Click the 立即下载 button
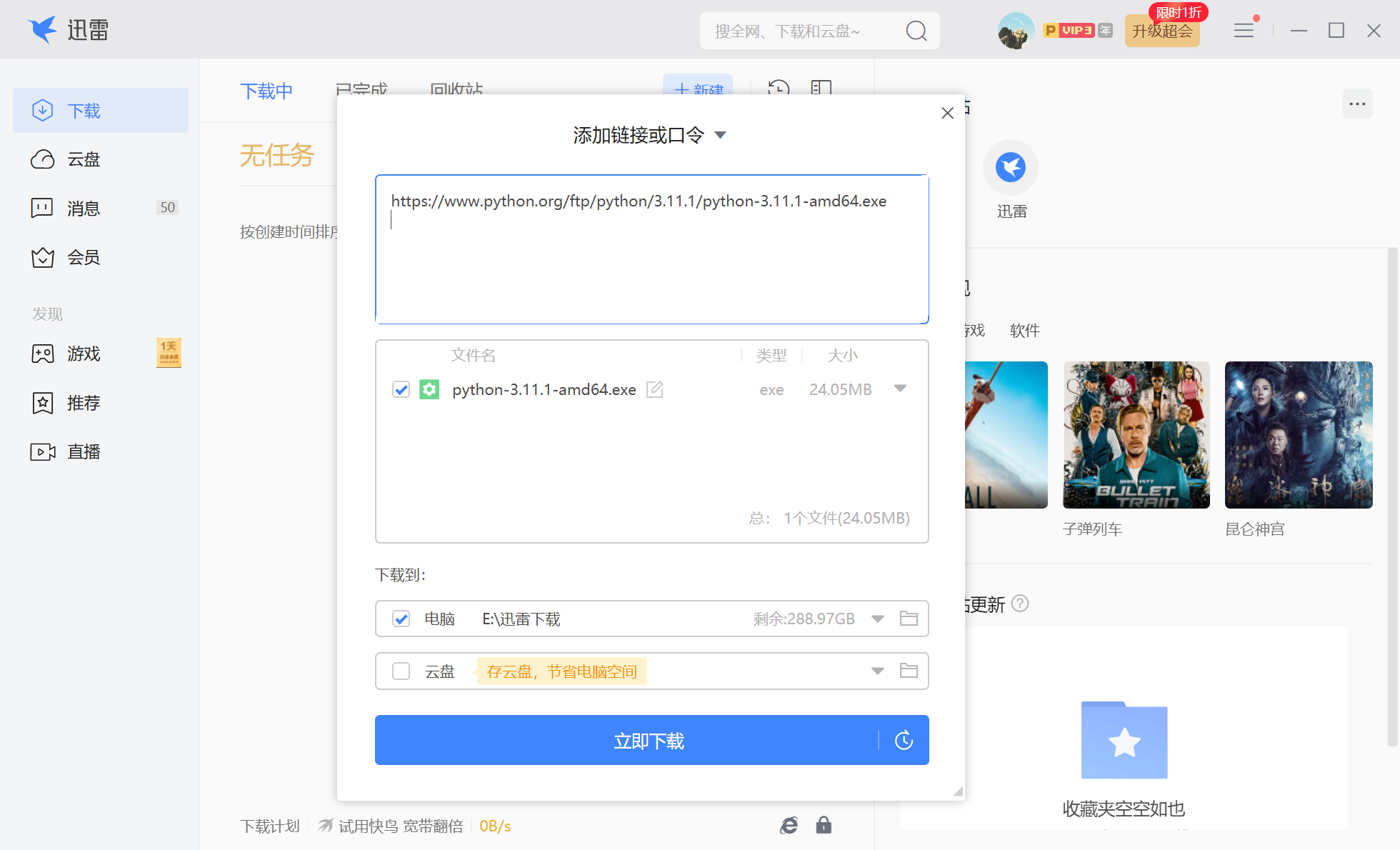 click(x=649, y=740)
